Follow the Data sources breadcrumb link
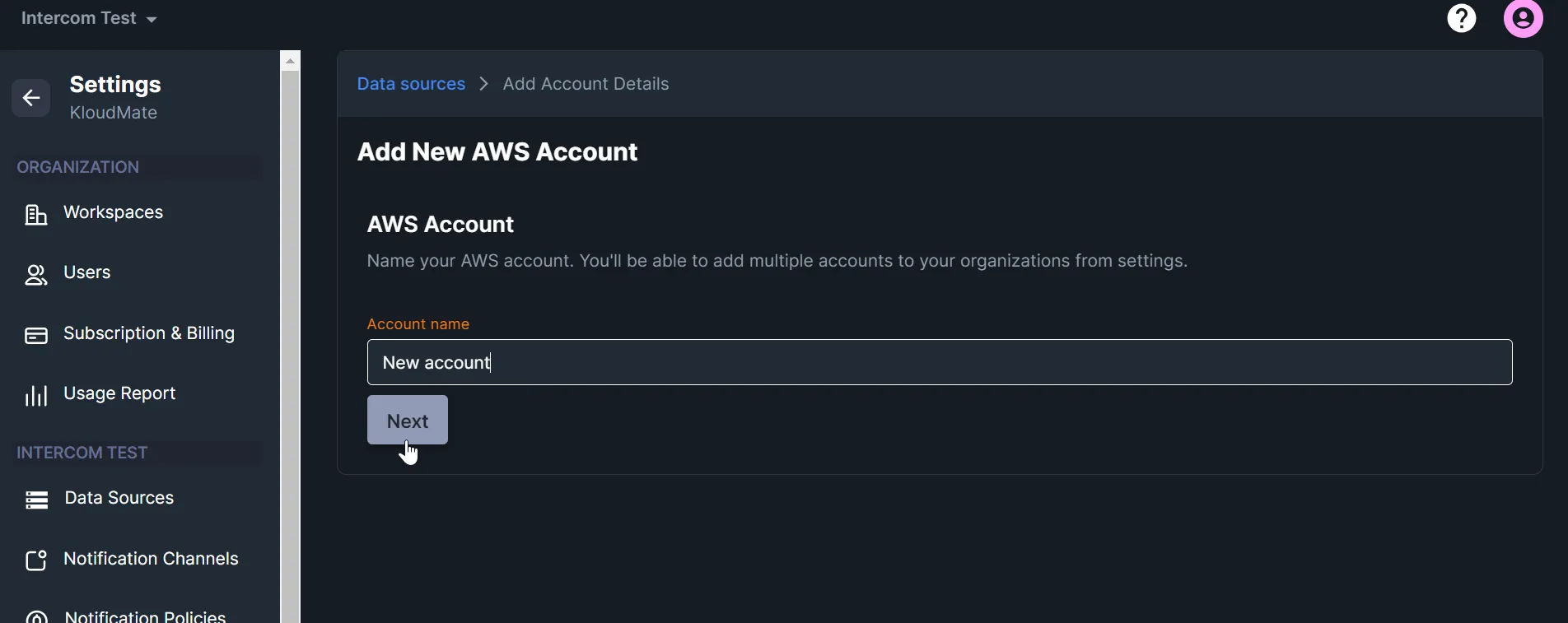This screenshot has height=623, width=1568. point(411,84)
